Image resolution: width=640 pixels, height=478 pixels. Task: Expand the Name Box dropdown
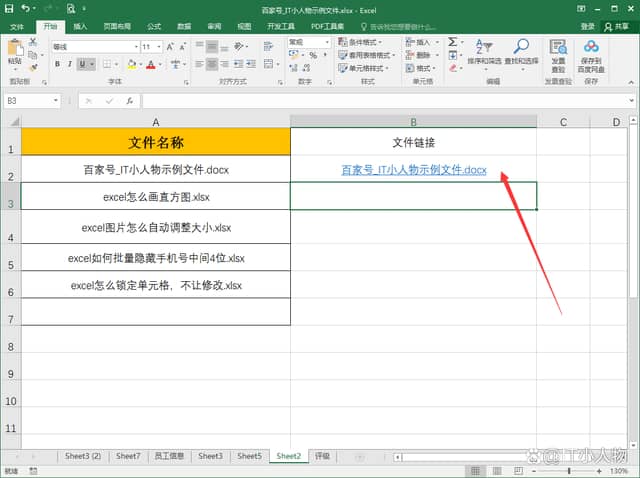tap(56, 101)
